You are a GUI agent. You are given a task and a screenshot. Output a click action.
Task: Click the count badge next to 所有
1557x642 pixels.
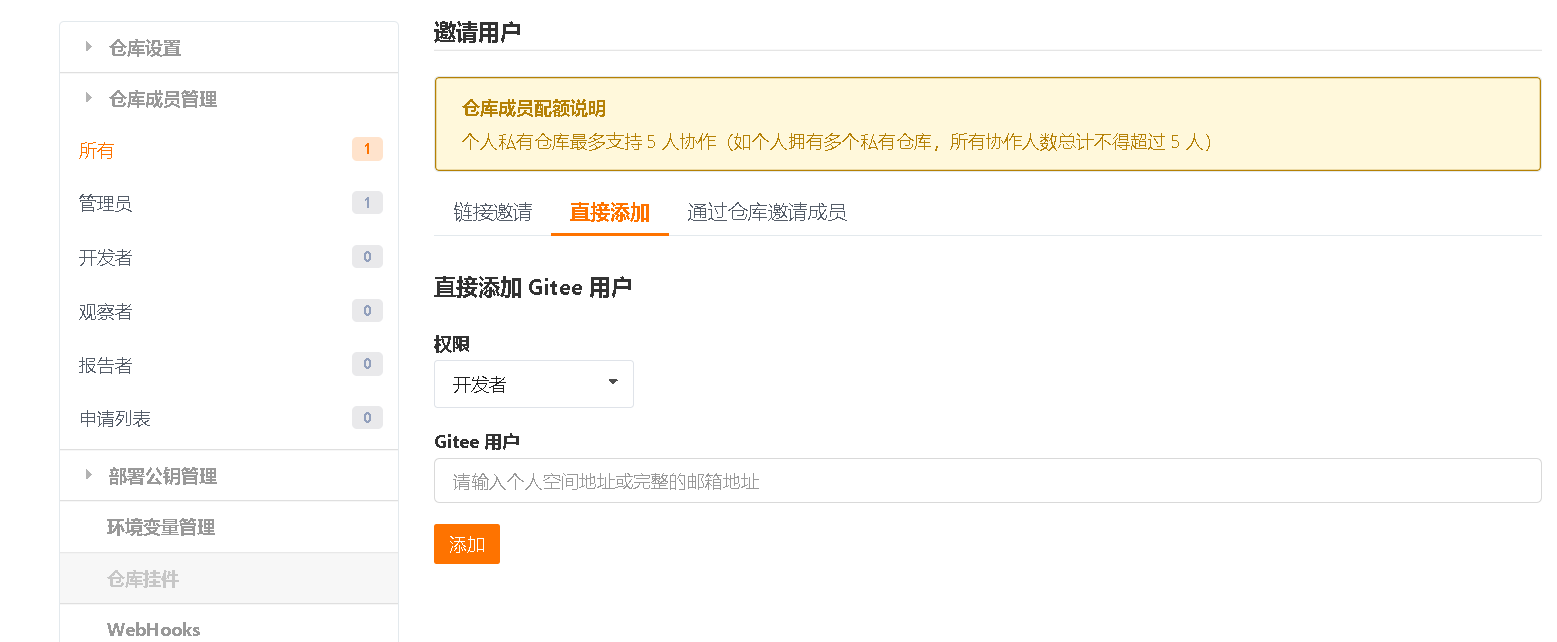(x=367, y=150)
